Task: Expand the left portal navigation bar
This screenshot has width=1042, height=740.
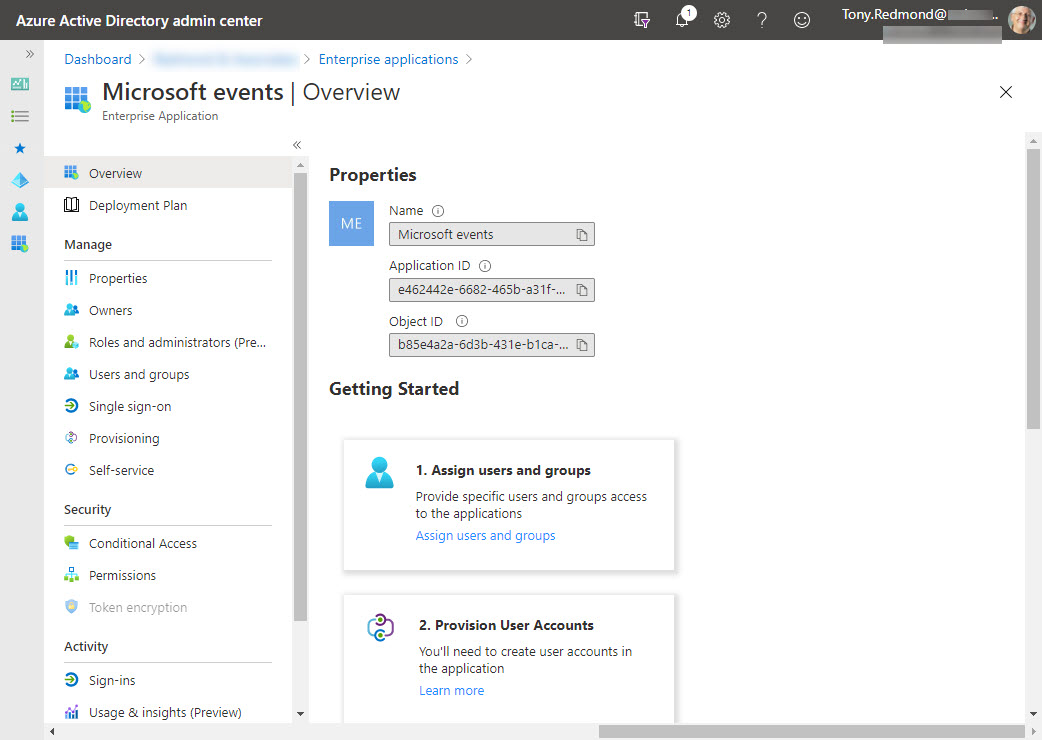Action: coord(29,54)
